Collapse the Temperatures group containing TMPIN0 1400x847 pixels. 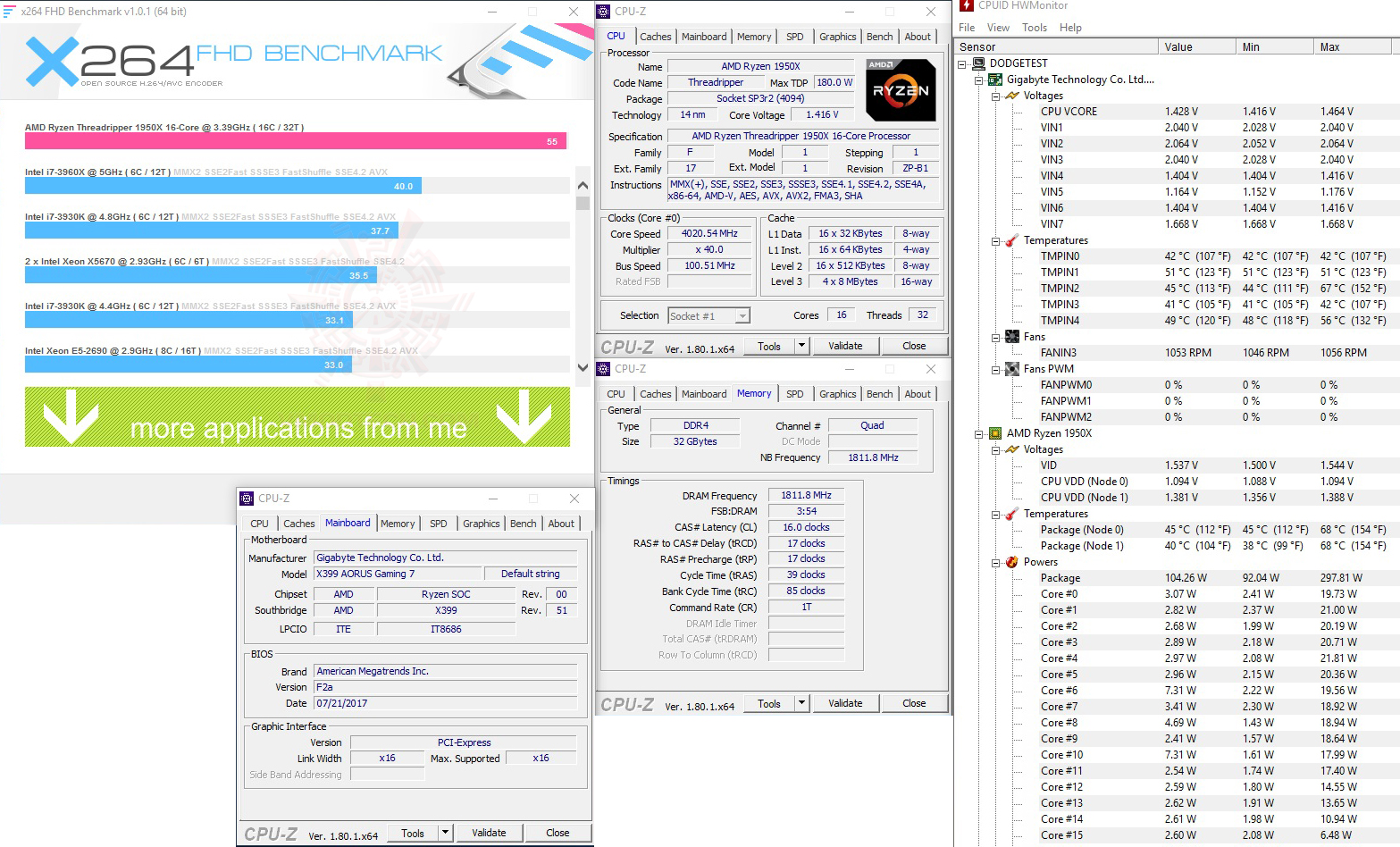(996, 240)
